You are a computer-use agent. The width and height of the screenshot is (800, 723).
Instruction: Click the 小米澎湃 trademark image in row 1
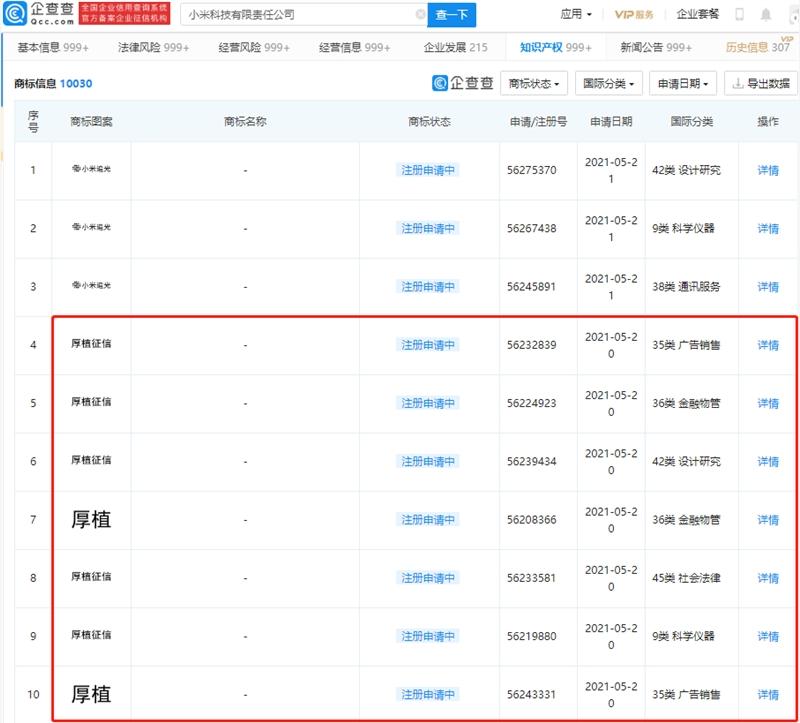91,170
